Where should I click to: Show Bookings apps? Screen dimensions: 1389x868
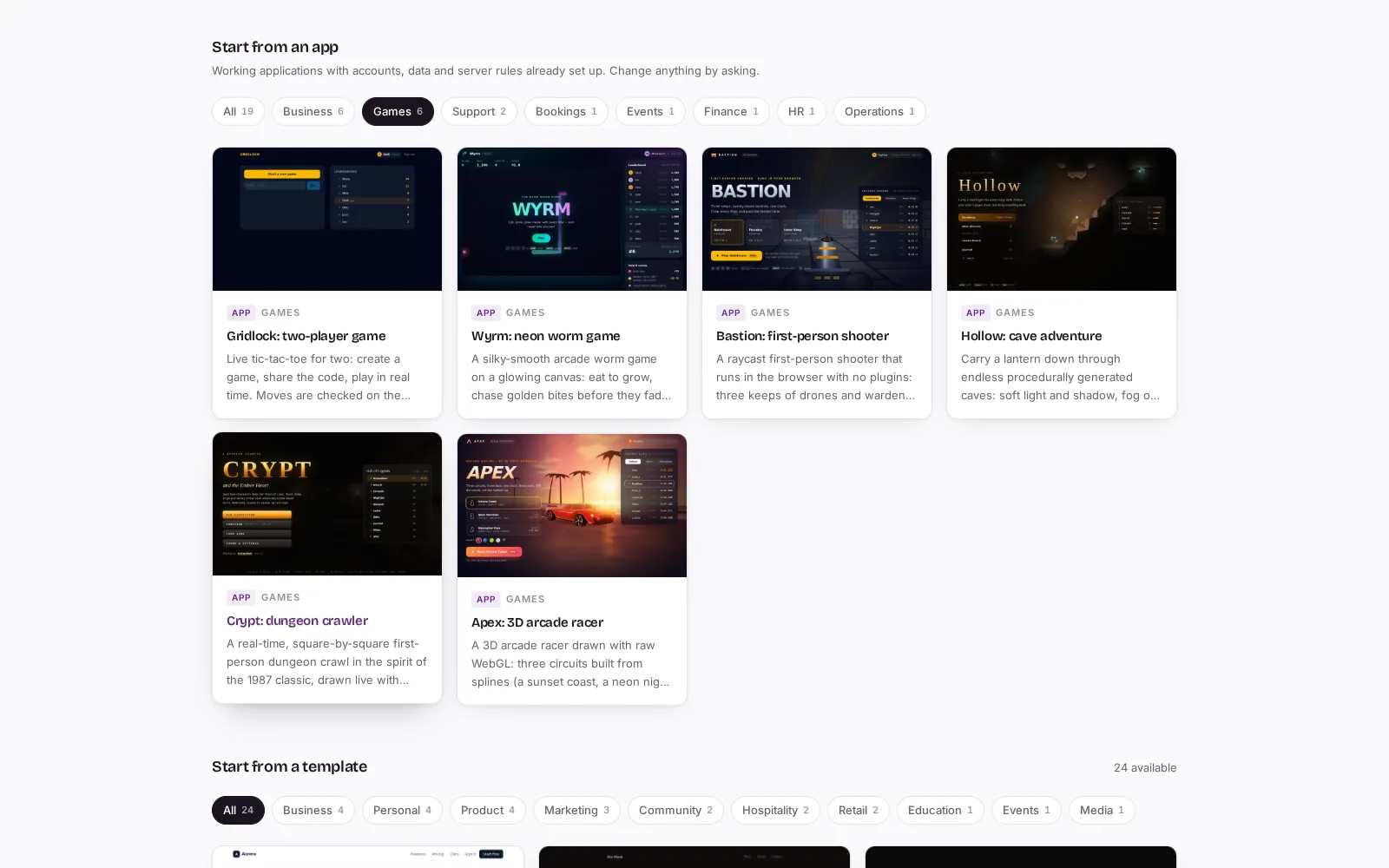566,111
